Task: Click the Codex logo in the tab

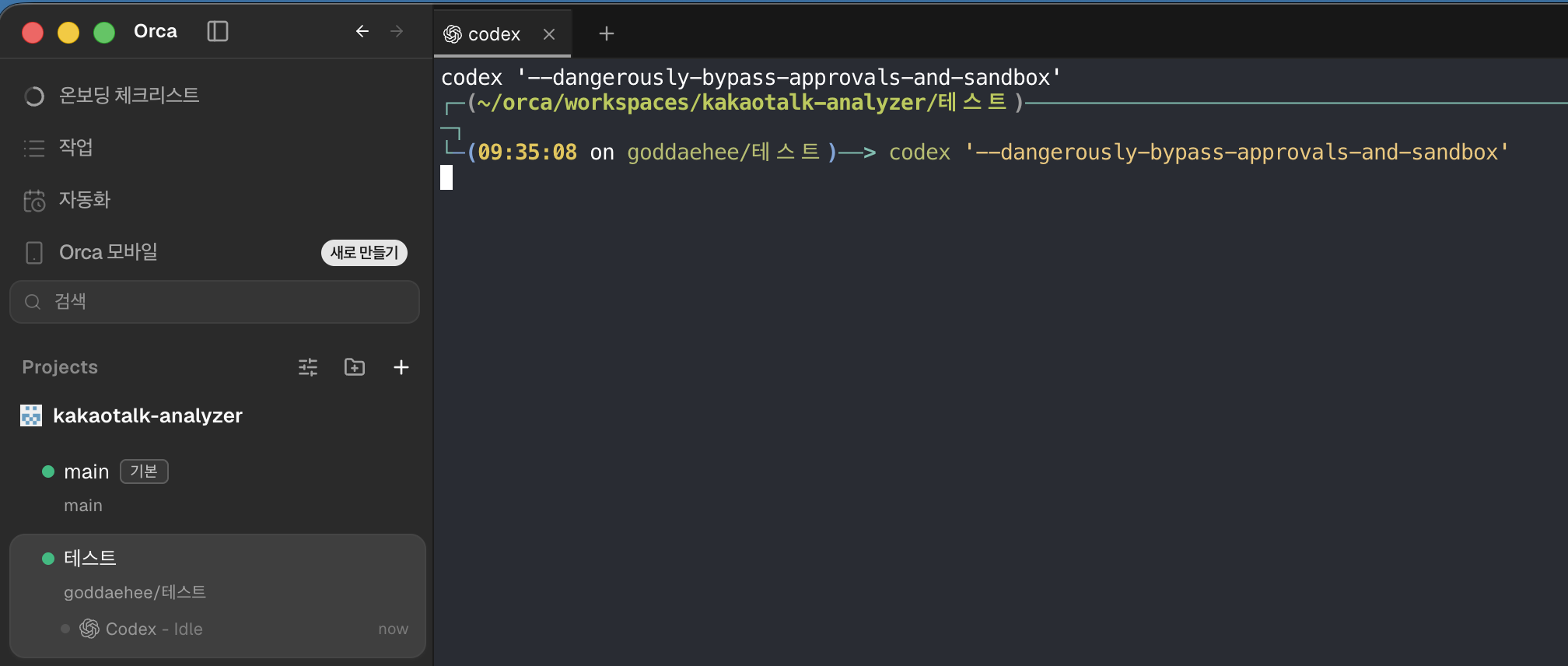Action: coord(453,34)
